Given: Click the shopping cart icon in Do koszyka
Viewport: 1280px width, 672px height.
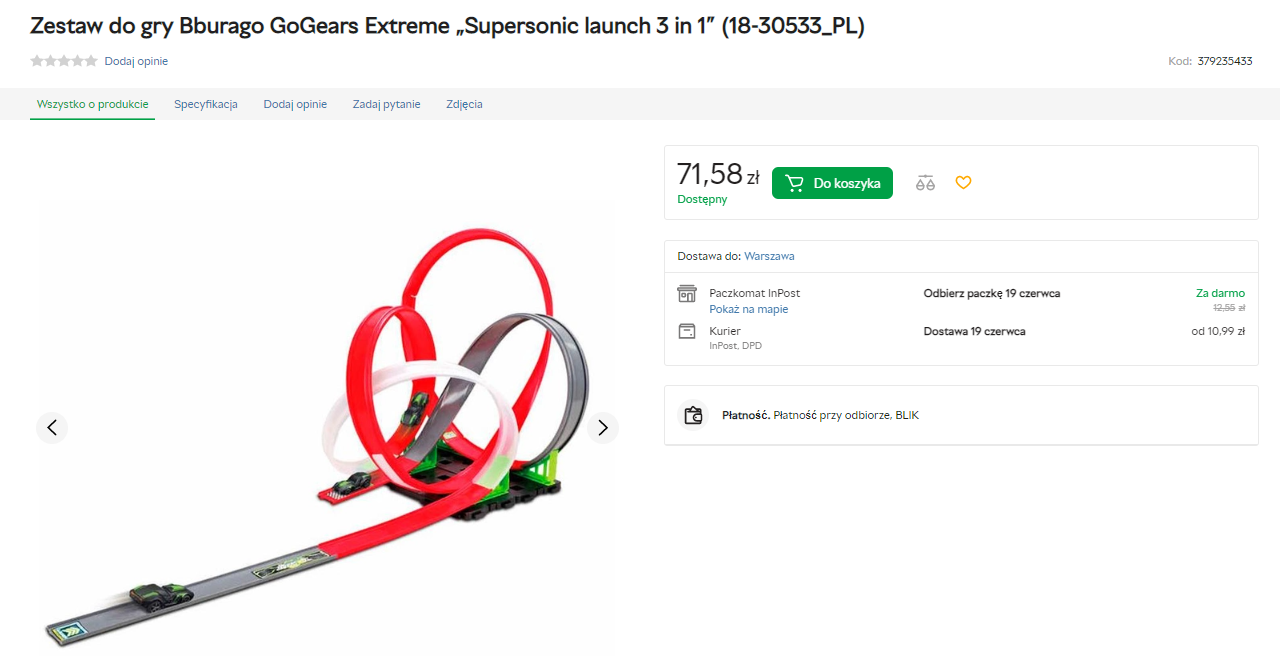Looking at the screenshot, I should pyautogui.click(x=795, y=183).
